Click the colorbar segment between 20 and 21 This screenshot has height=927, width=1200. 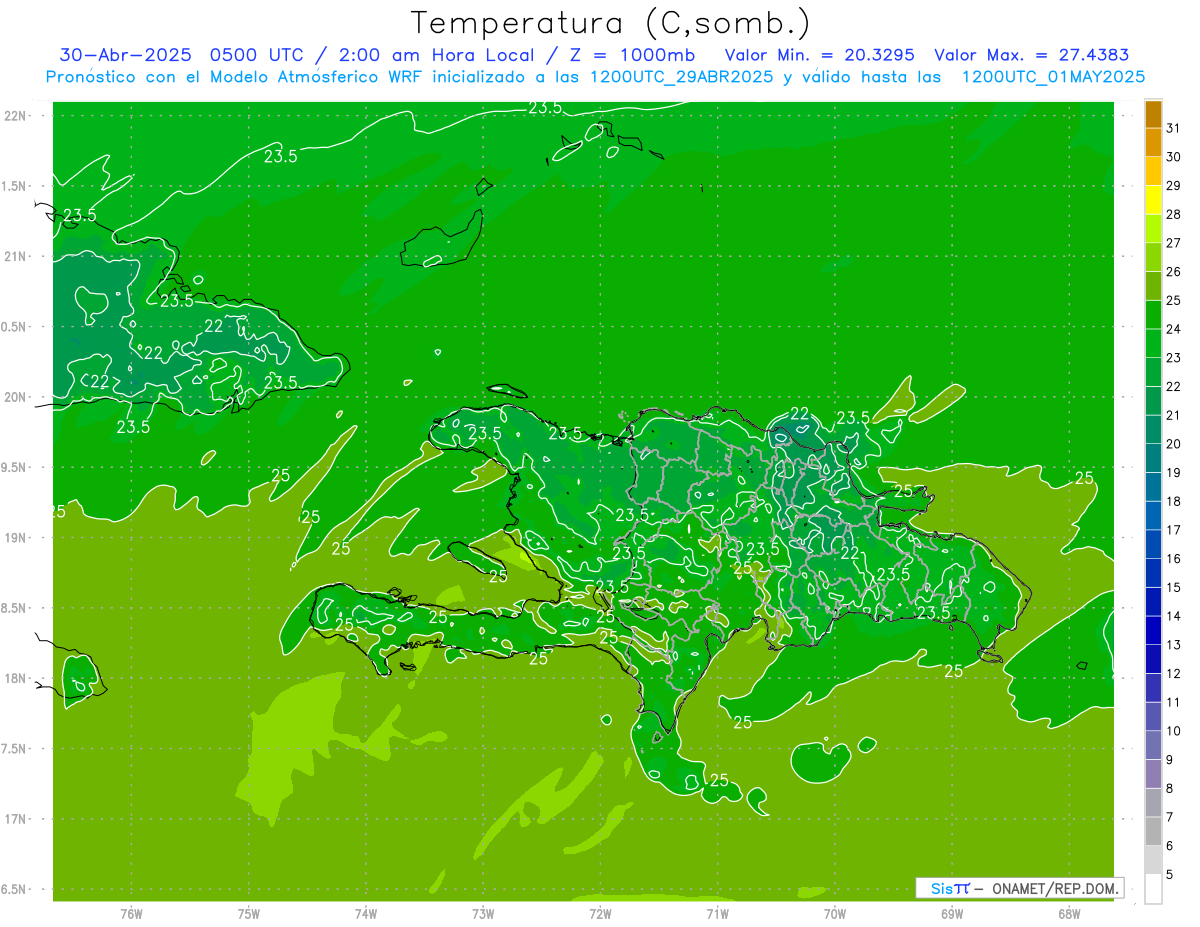pos(1153,430)
